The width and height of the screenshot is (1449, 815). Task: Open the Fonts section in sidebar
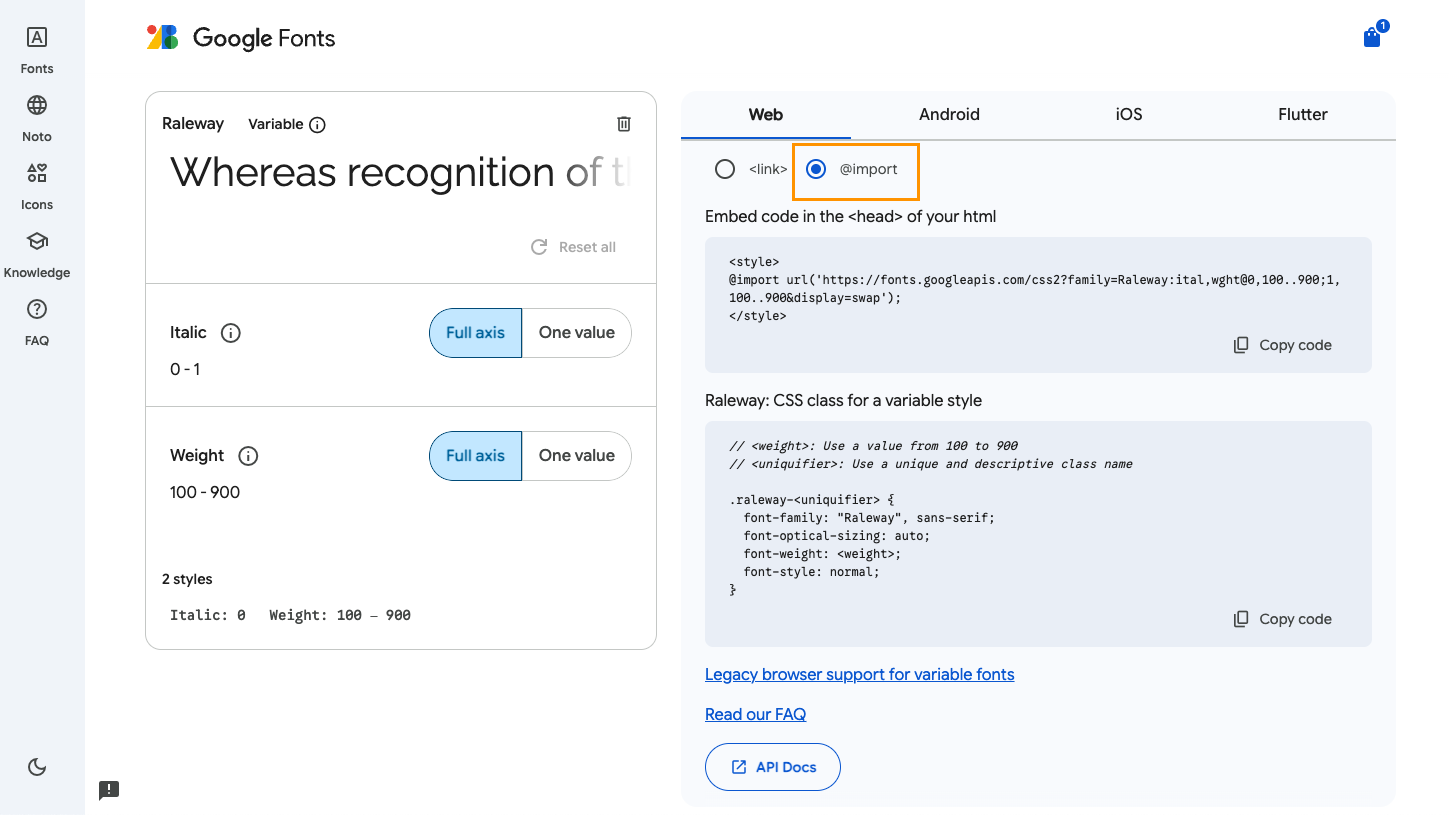pos(37,51)
